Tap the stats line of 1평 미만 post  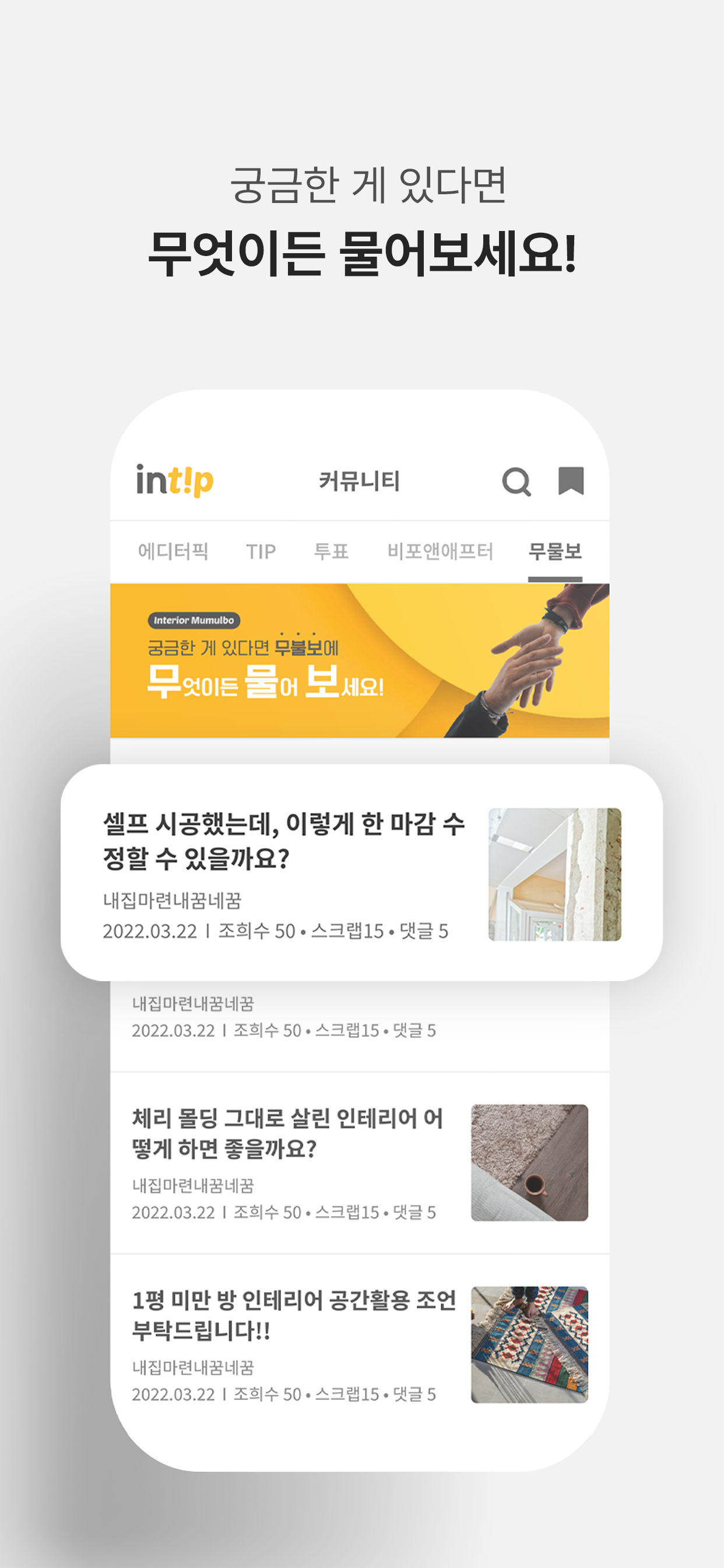click(x=283, y=1394)
